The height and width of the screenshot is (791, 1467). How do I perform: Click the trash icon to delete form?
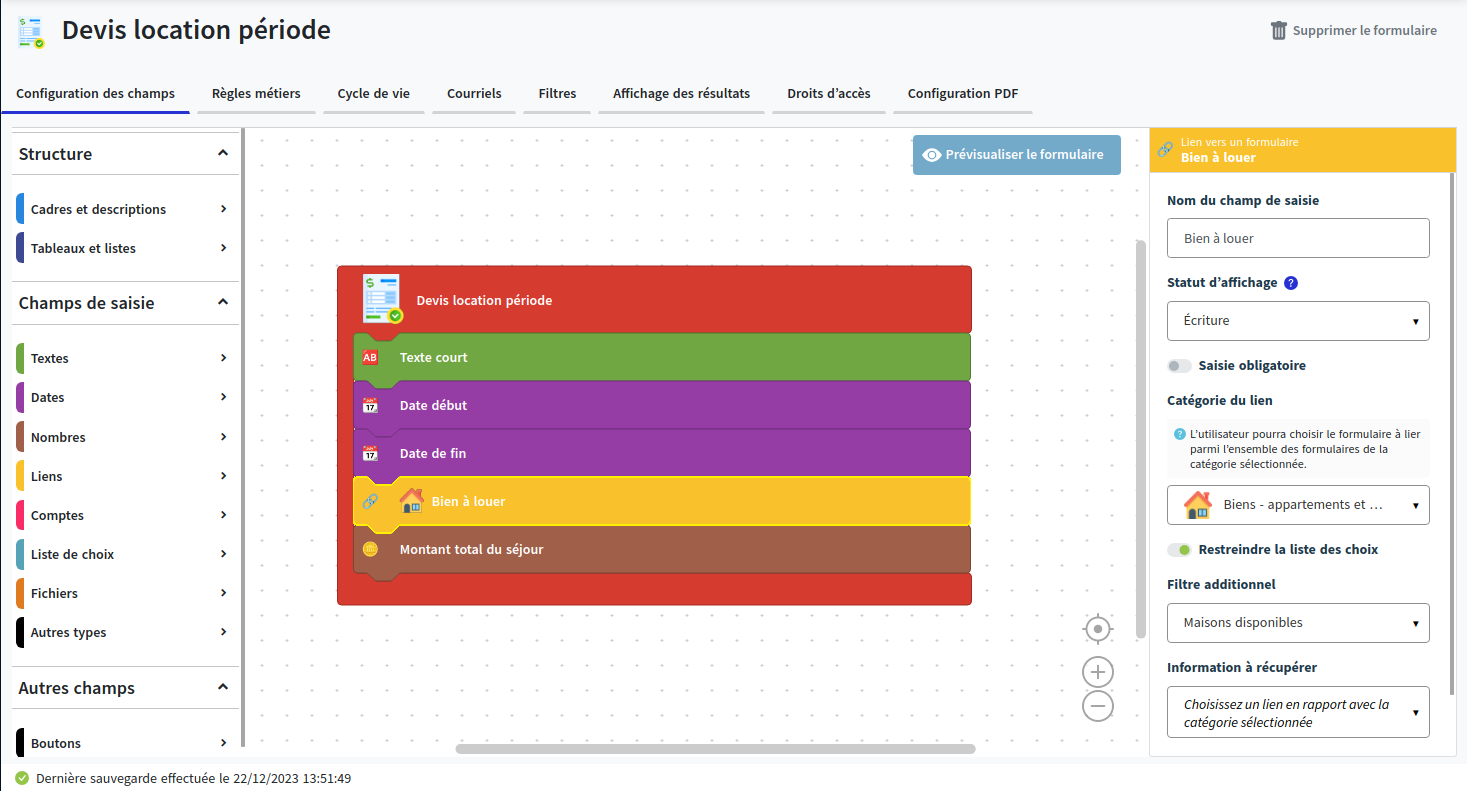1278,31
